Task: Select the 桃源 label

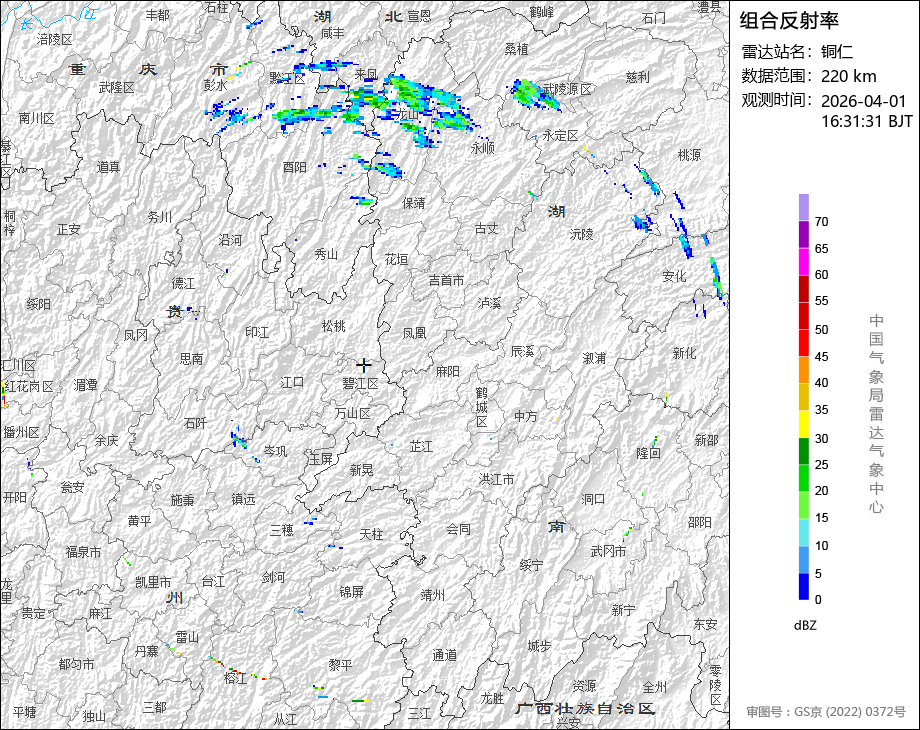Action: tap(689, 155)
